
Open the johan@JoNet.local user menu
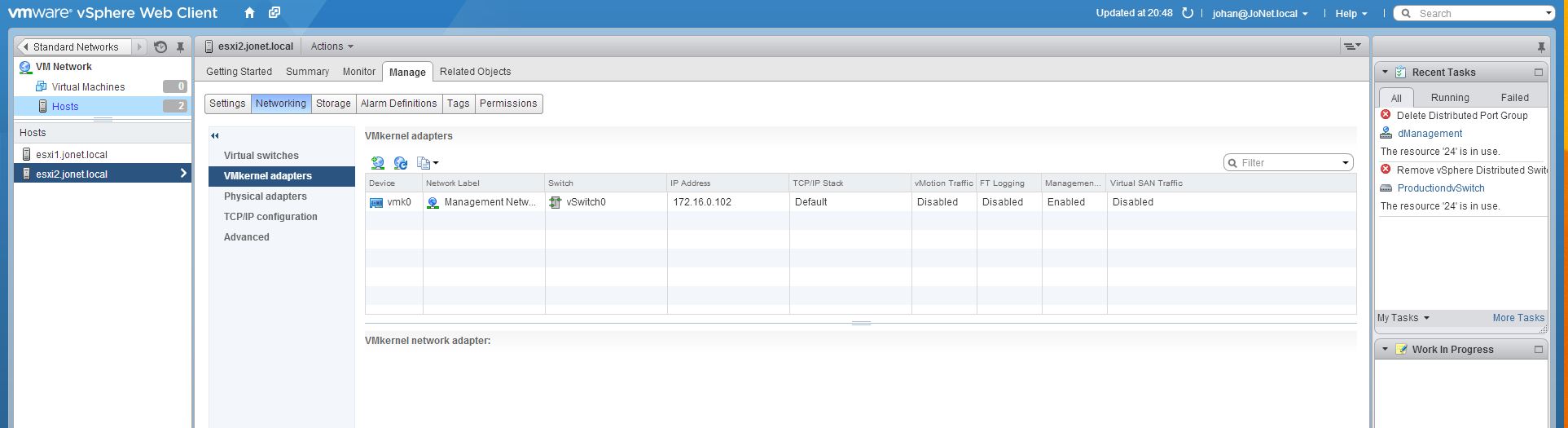click(1259, 13)
